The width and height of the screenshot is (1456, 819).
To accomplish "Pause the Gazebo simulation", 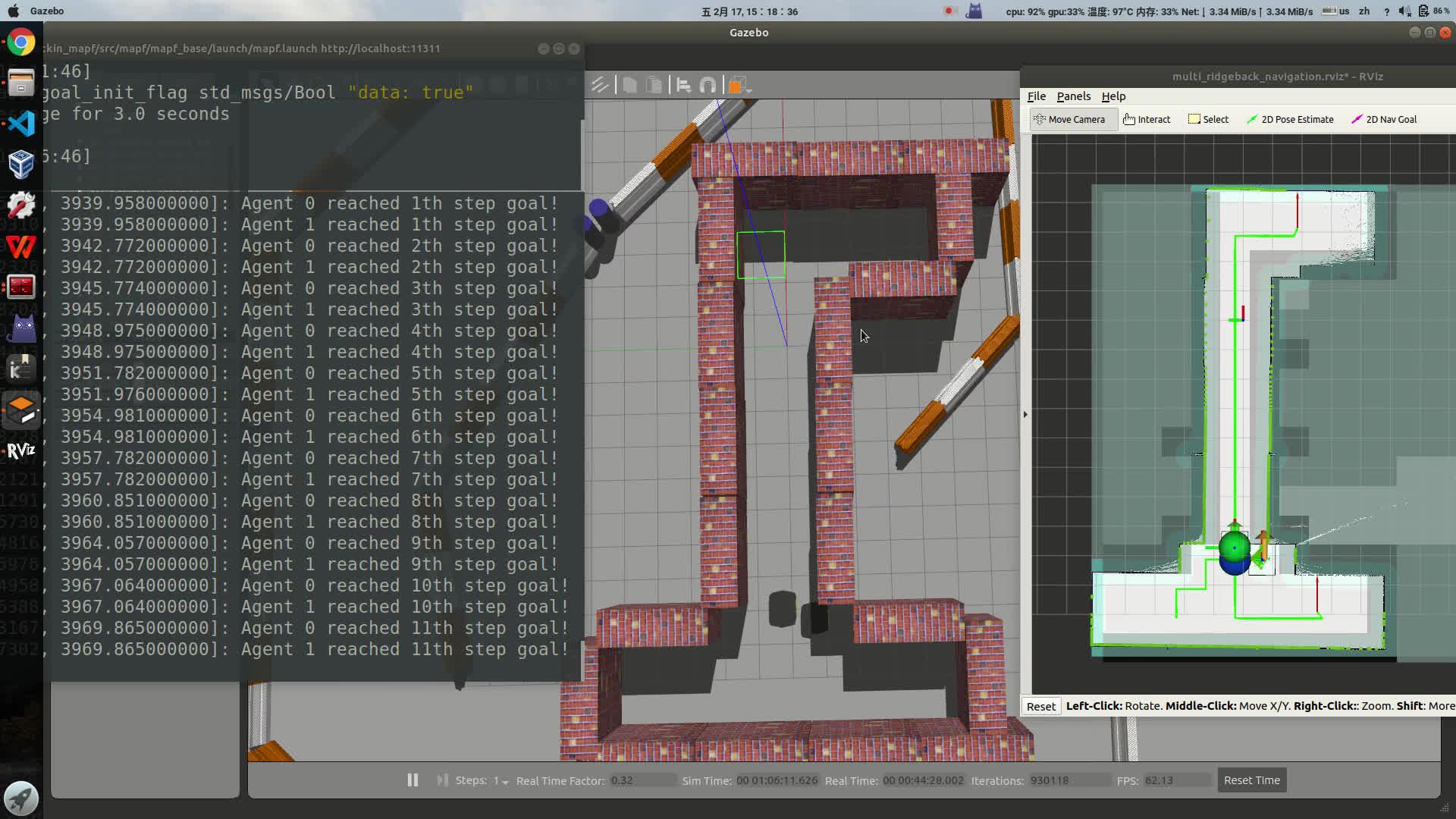I will pos(413,780).
